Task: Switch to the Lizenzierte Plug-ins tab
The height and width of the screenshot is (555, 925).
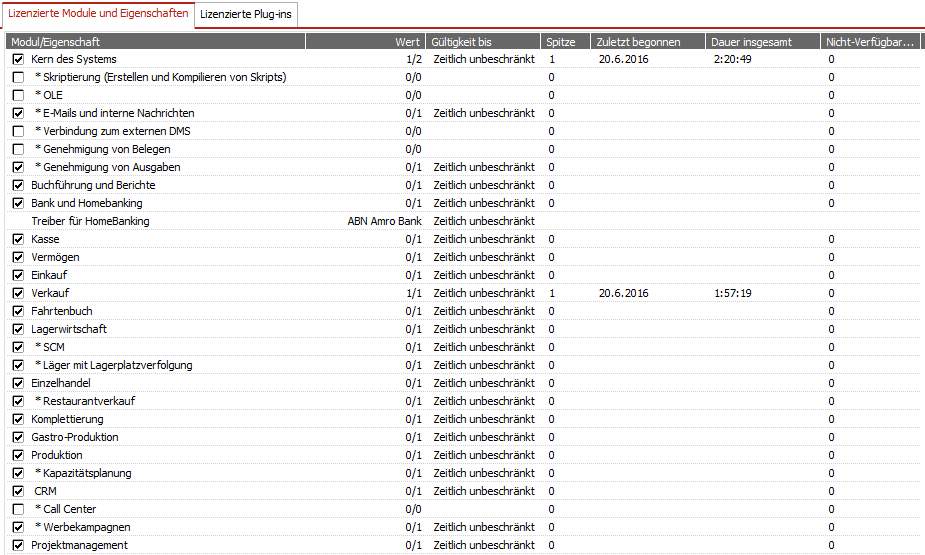Action: click(x=246, y=14)
